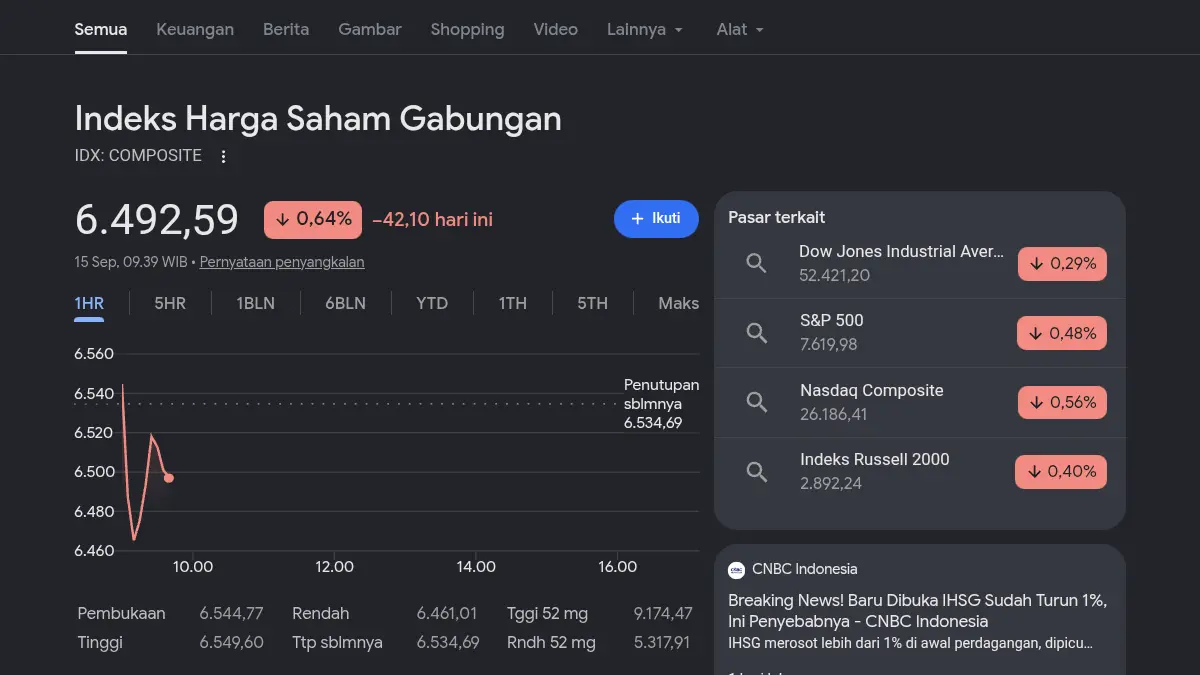Expand the Lainnya dropdown
1200x675 pixels.
(645, 29)
